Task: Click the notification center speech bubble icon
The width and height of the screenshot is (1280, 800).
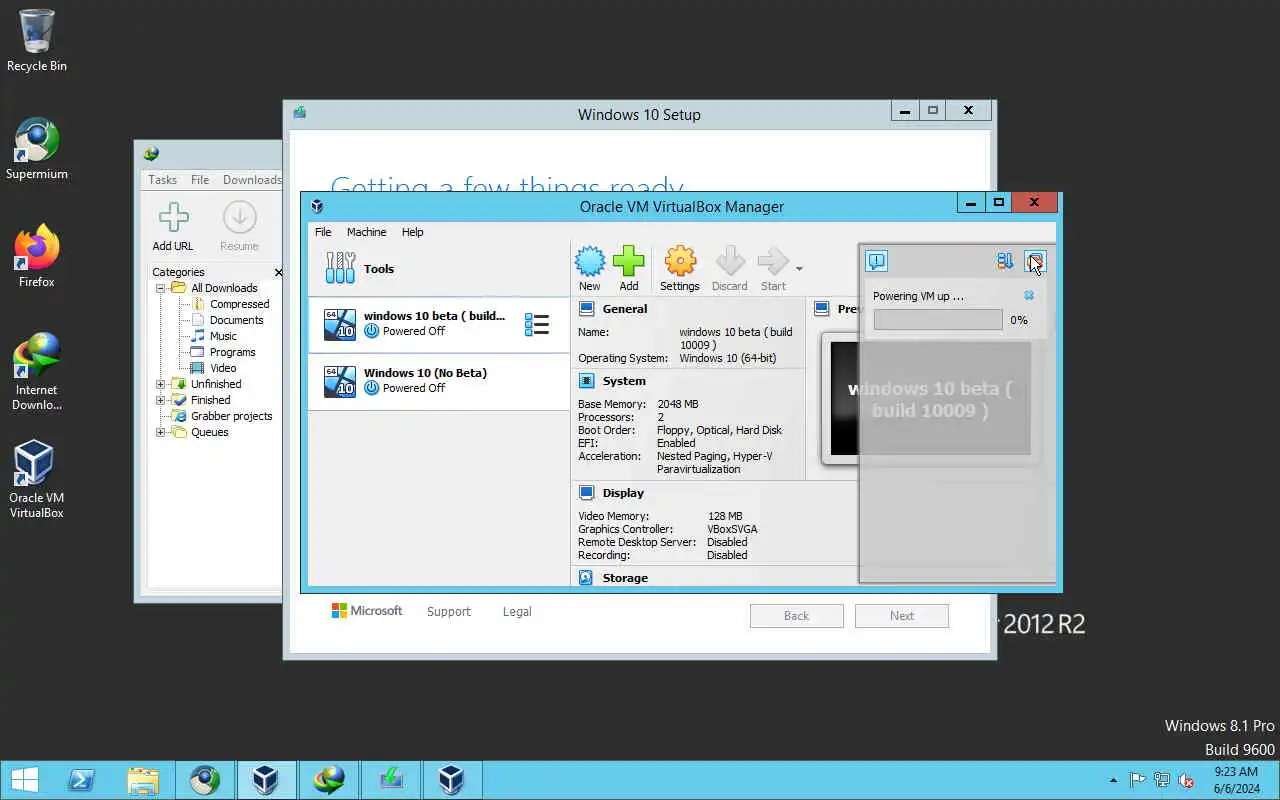Action: pos(876,262)
